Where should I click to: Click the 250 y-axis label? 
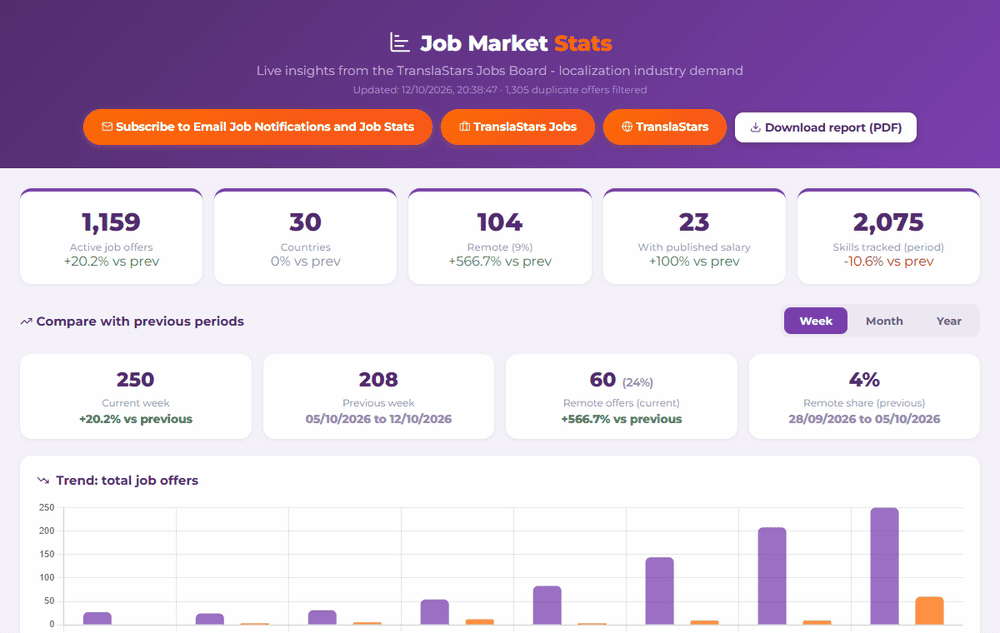coord(47,507)
